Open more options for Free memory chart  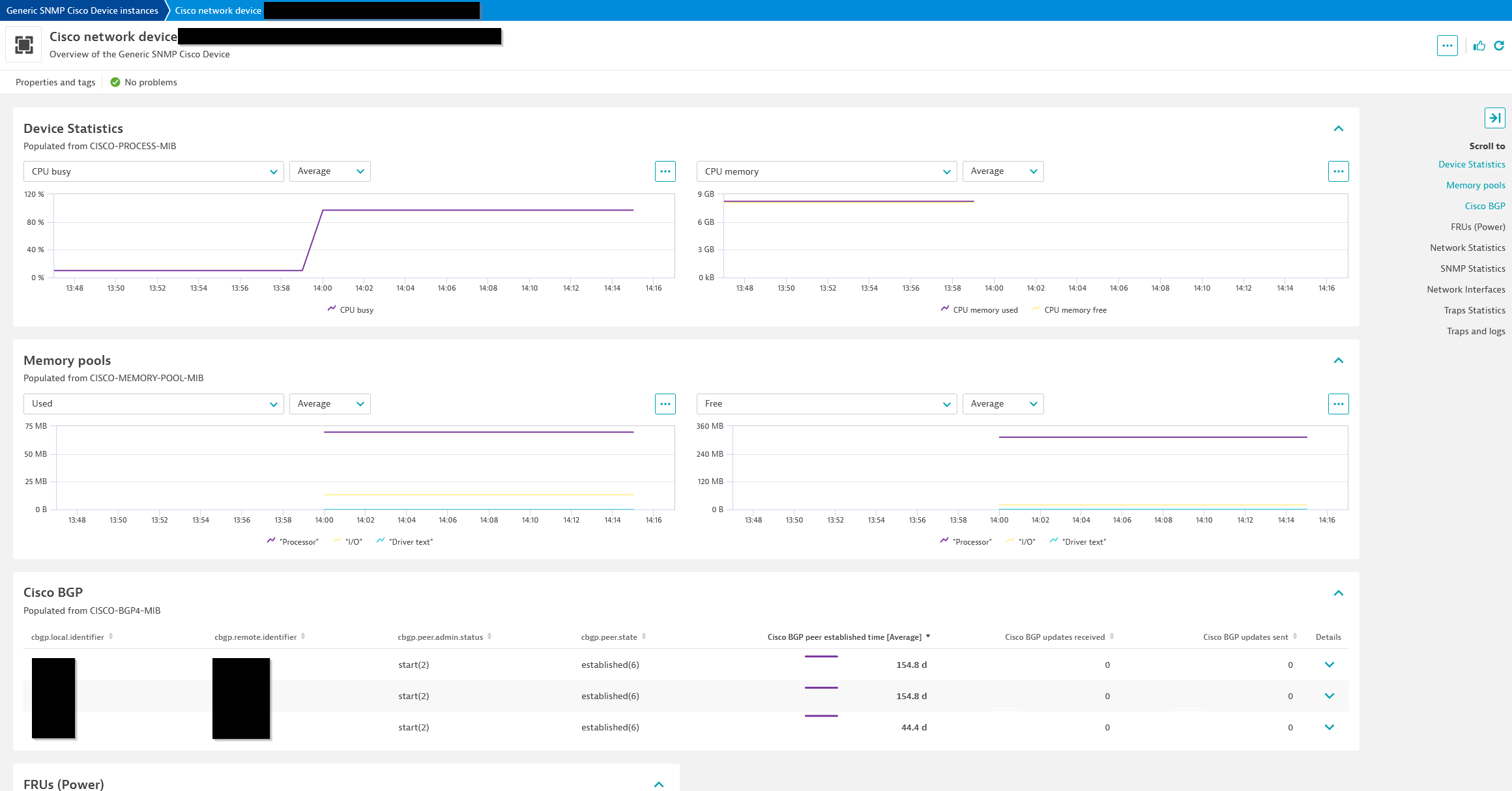click(1338, 404)
